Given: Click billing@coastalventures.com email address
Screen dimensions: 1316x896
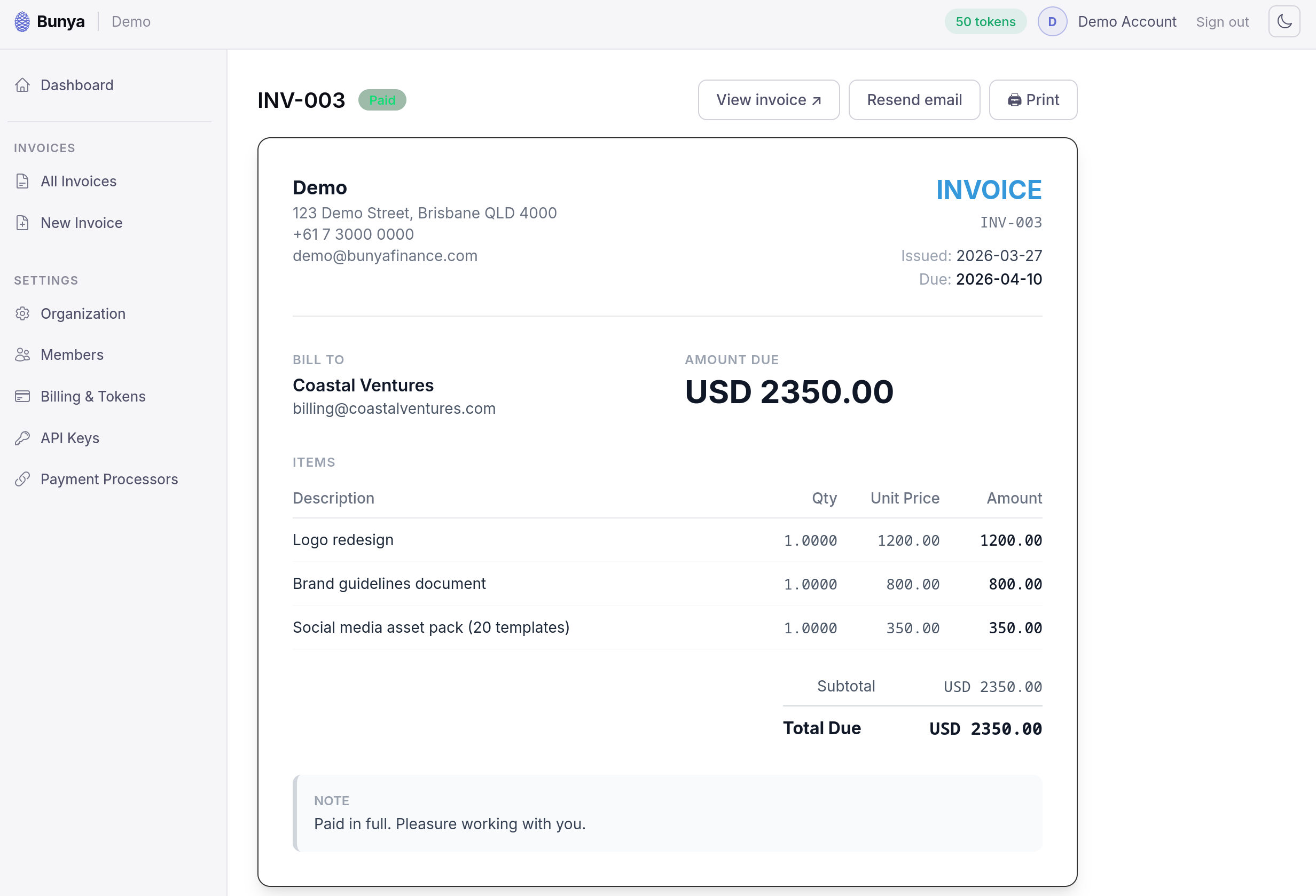Looking at the screenshot, I should click(394, 408).
